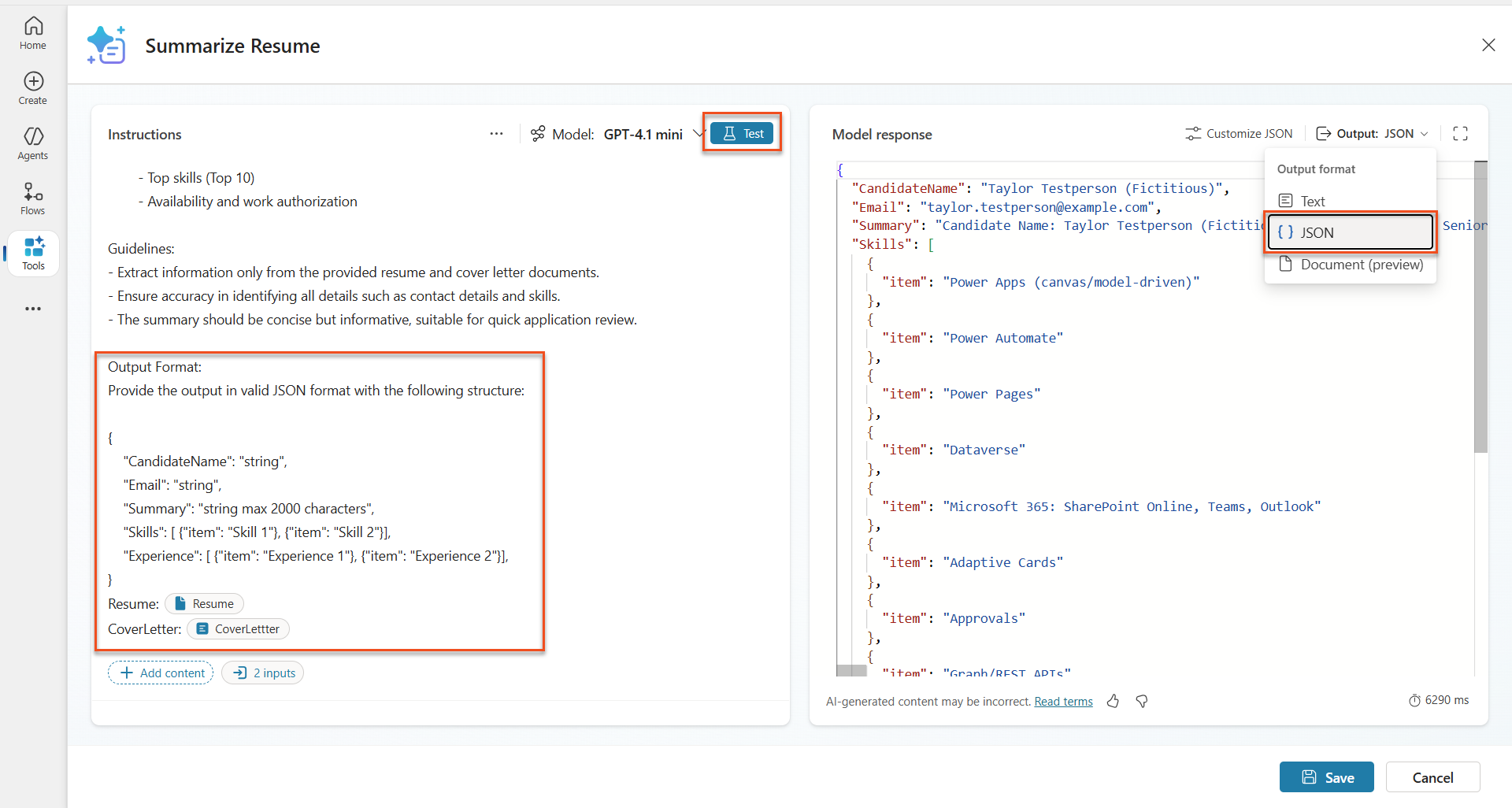
Task: Expand model response to fullscreen
Action: click(1461, 133)
